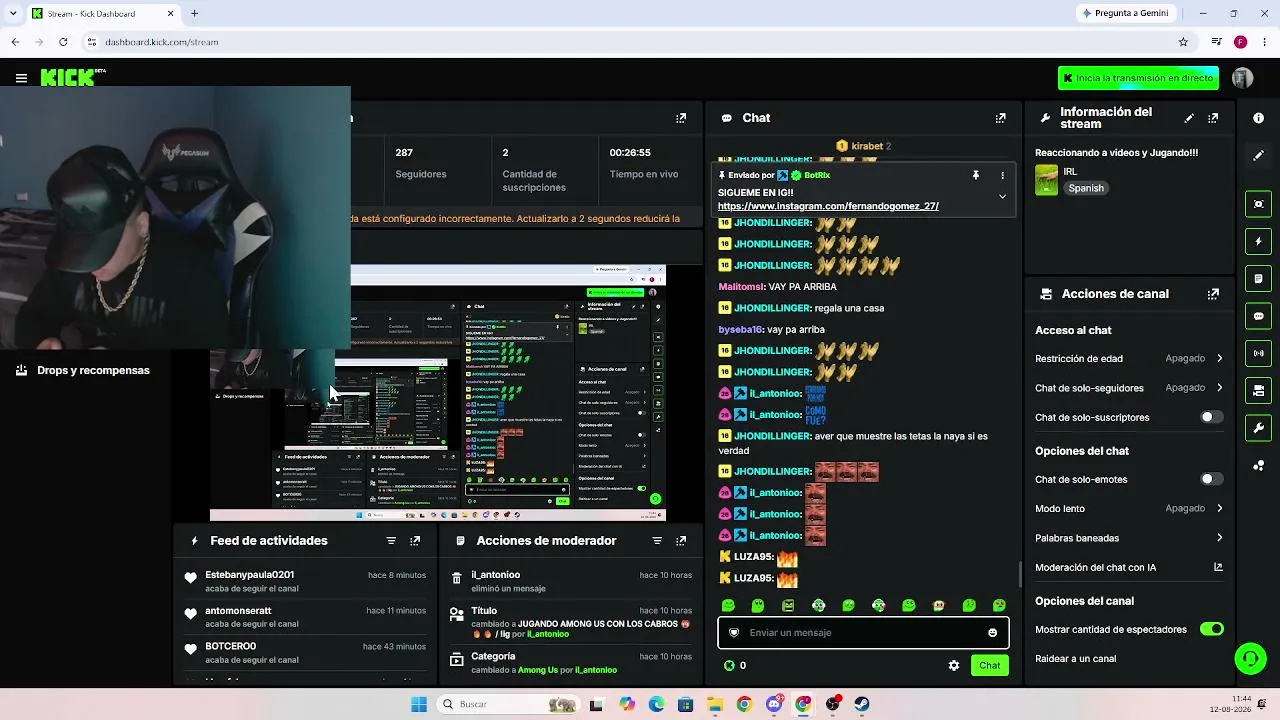Toggle the chat bubble widget in sidebar
The height and width of the screenshot is (720, 1280).
coord(1258,316)
